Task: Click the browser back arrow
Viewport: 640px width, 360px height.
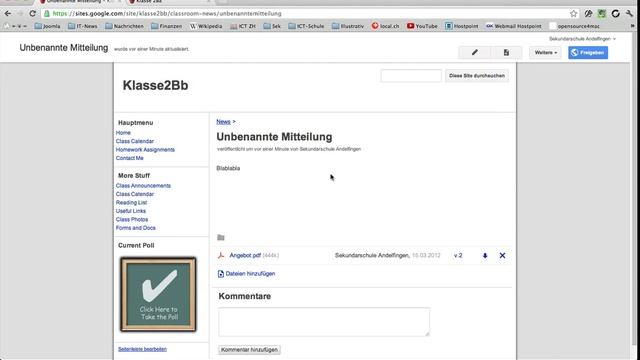Action: (x=7, y=13)
